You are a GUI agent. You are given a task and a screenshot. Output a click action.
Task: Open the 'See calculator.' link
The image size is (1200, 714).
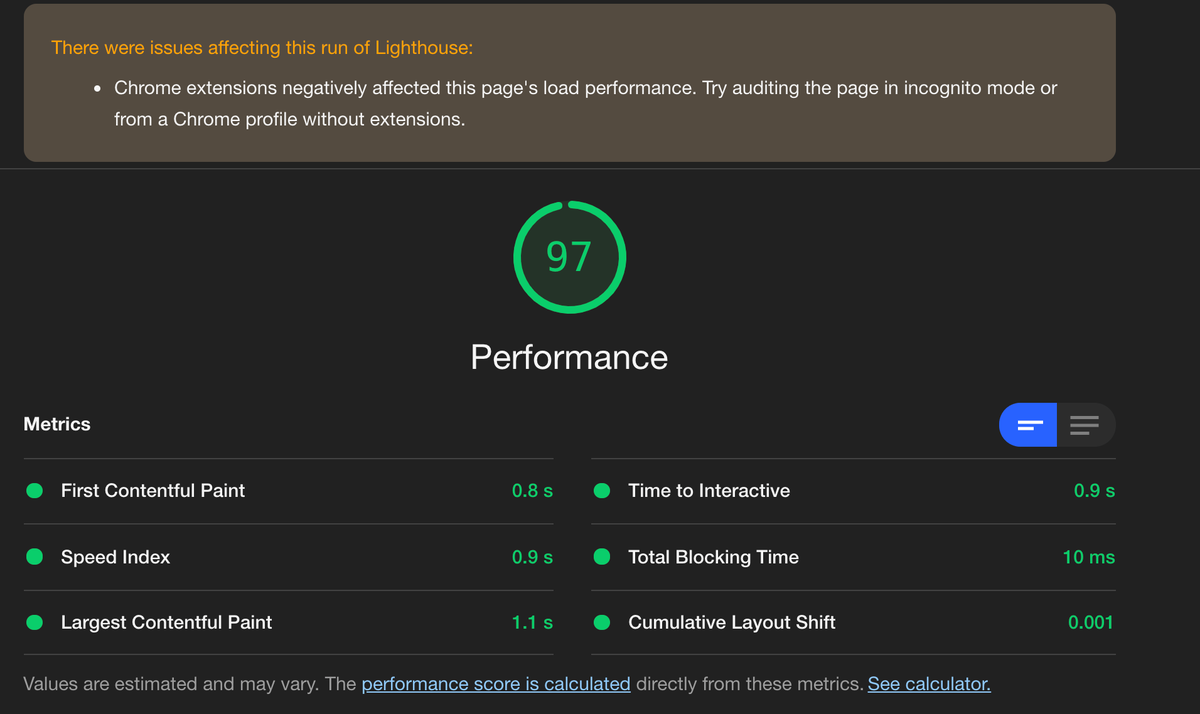tap(929, 685)
